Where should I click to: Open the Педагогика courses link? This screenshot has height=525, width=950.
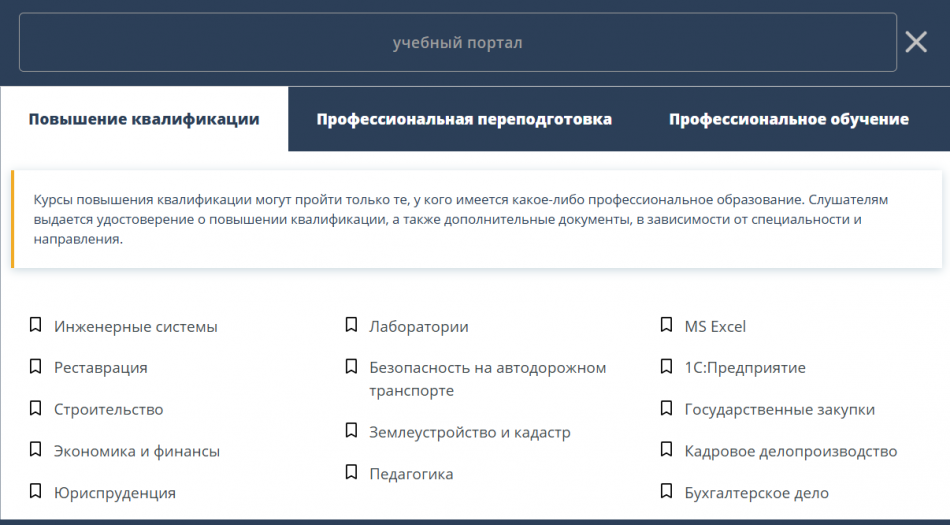pos(411,474)
